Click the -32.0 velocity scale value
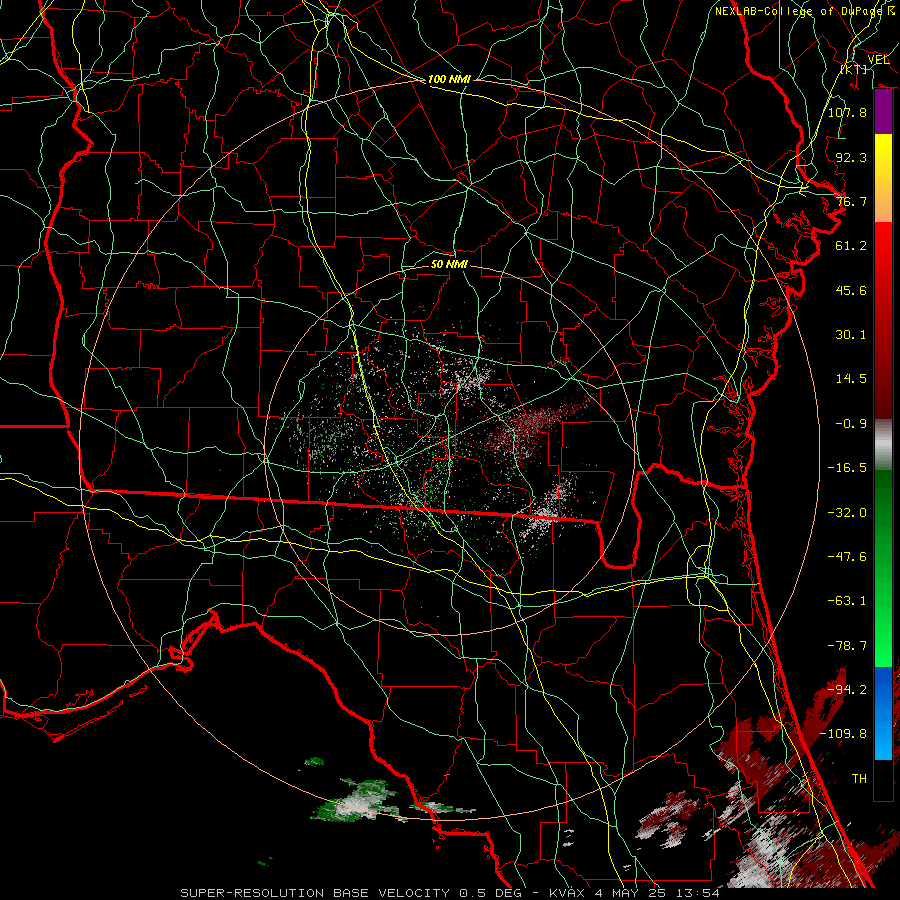This screenshot has width=900, height=900. click(847, 512)
